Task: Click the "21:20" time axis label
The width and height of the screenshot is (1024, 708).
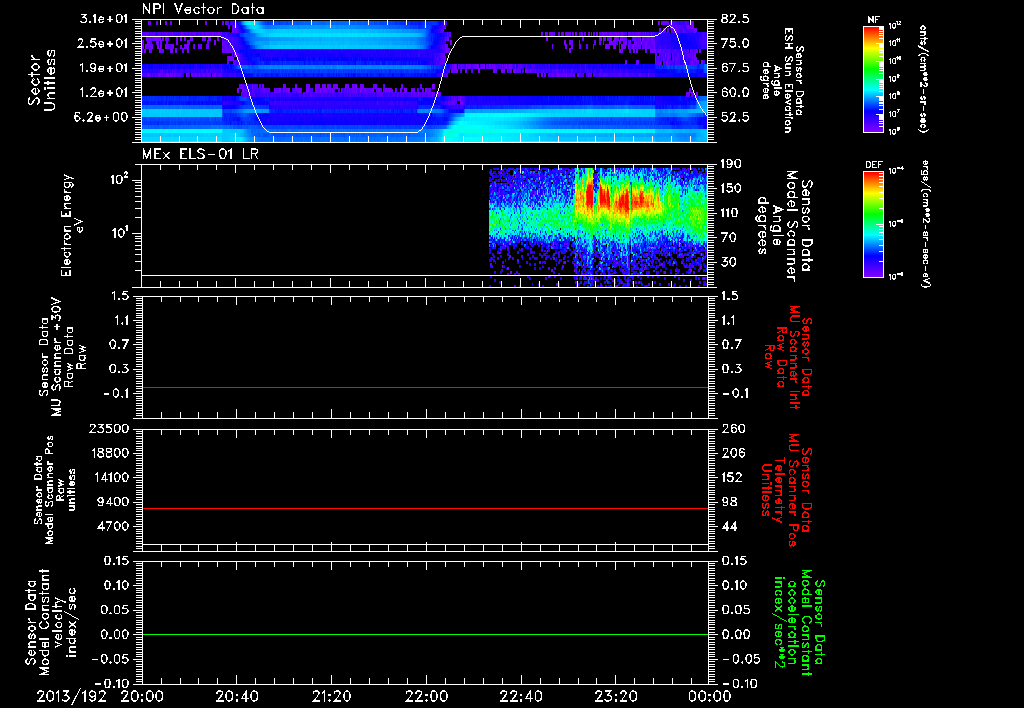Action: tap(331, 696)
